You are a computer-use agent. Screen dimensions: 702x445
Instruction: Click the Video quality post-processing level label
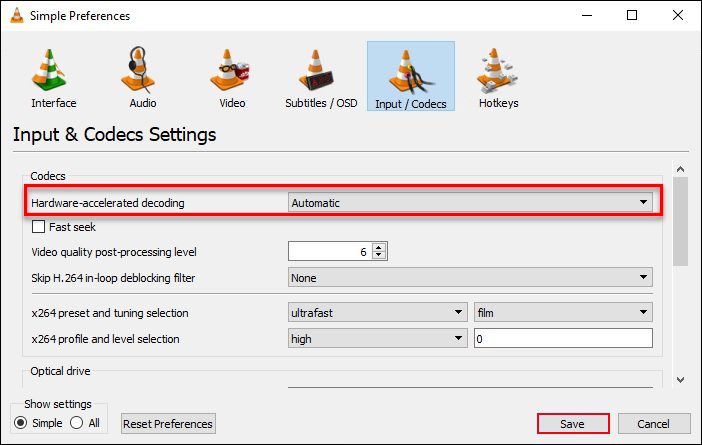coord(114,252)
